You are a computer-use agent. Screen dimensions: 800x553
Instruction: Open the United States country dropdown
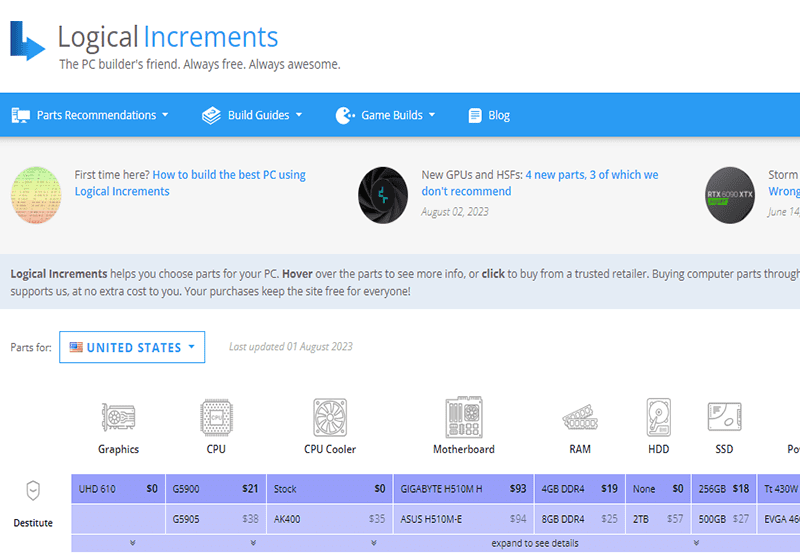[132, 347]
